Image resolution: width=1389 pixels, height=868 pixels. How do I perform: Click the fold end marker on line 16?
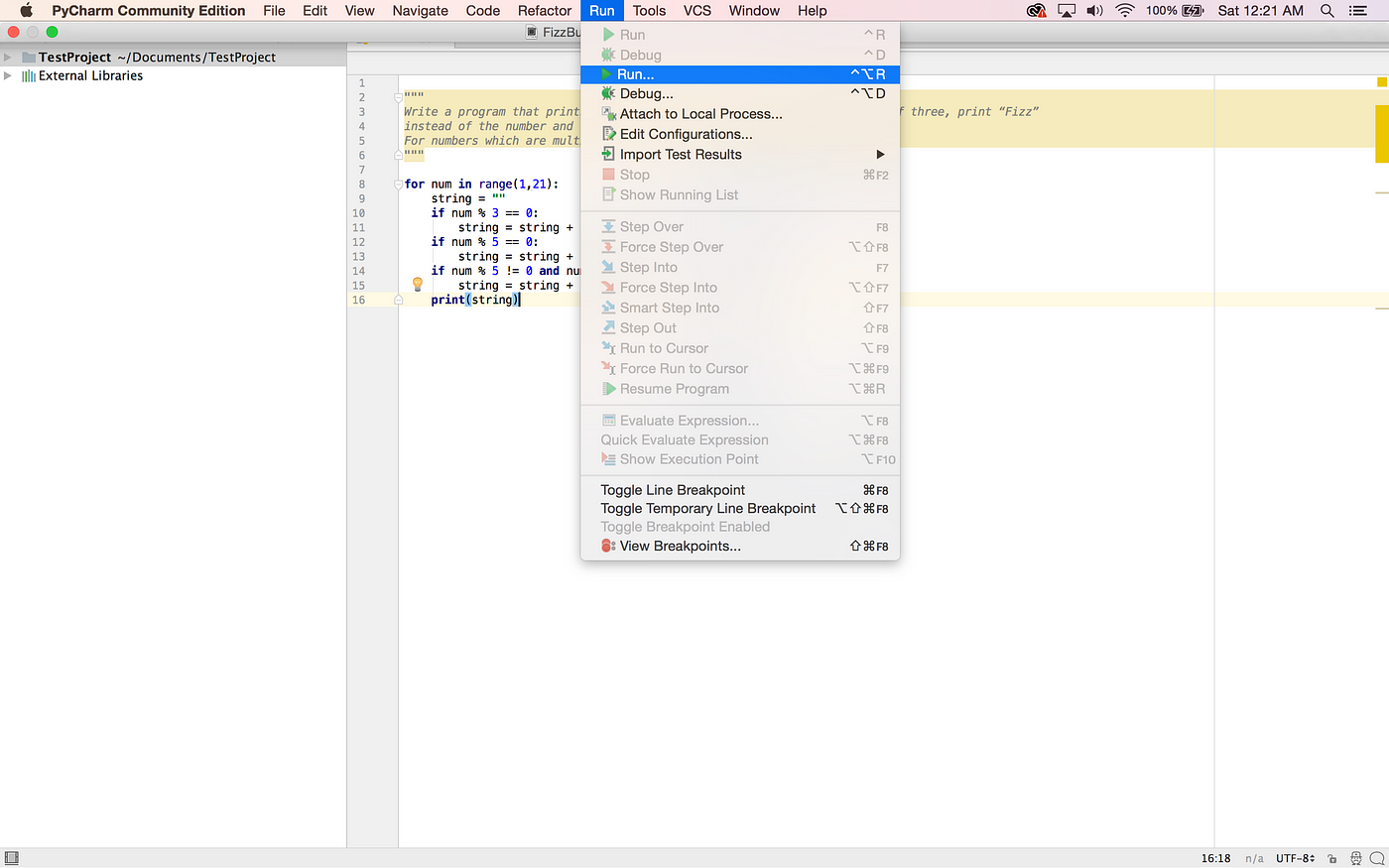click(398, 300)
